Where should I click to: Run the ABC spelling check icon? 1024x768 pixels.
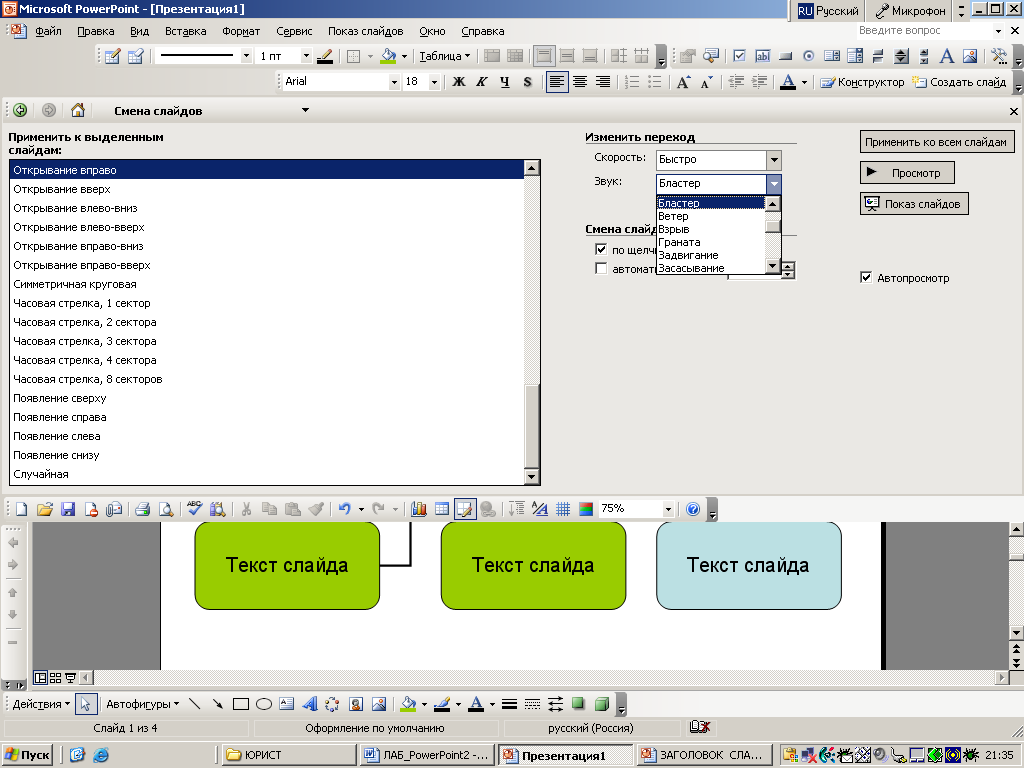[195, 509]
